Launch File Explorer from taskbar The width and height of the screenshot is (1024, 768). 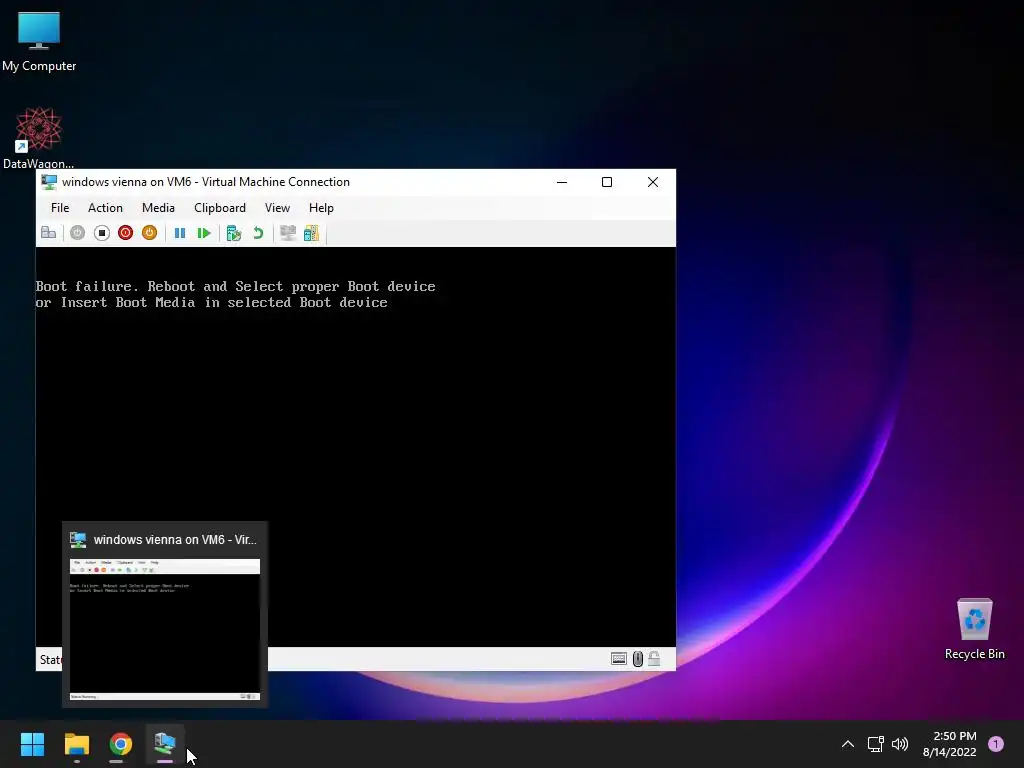tap(76, 744)
